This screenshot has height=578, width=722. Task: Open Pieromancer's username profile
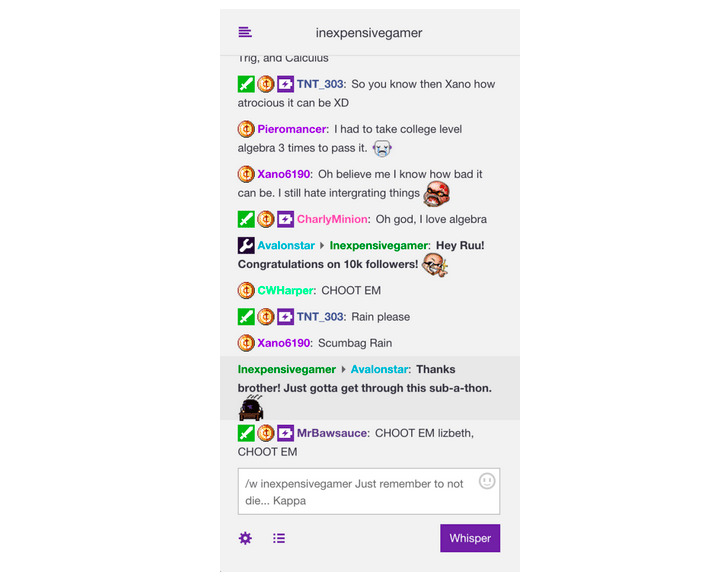tap(291, 129)
